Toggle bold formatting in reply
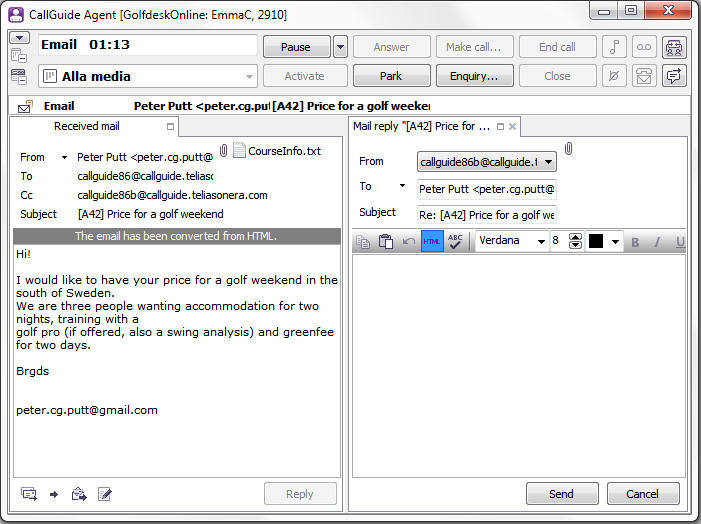701x524 pixels. tap(635, 242)
